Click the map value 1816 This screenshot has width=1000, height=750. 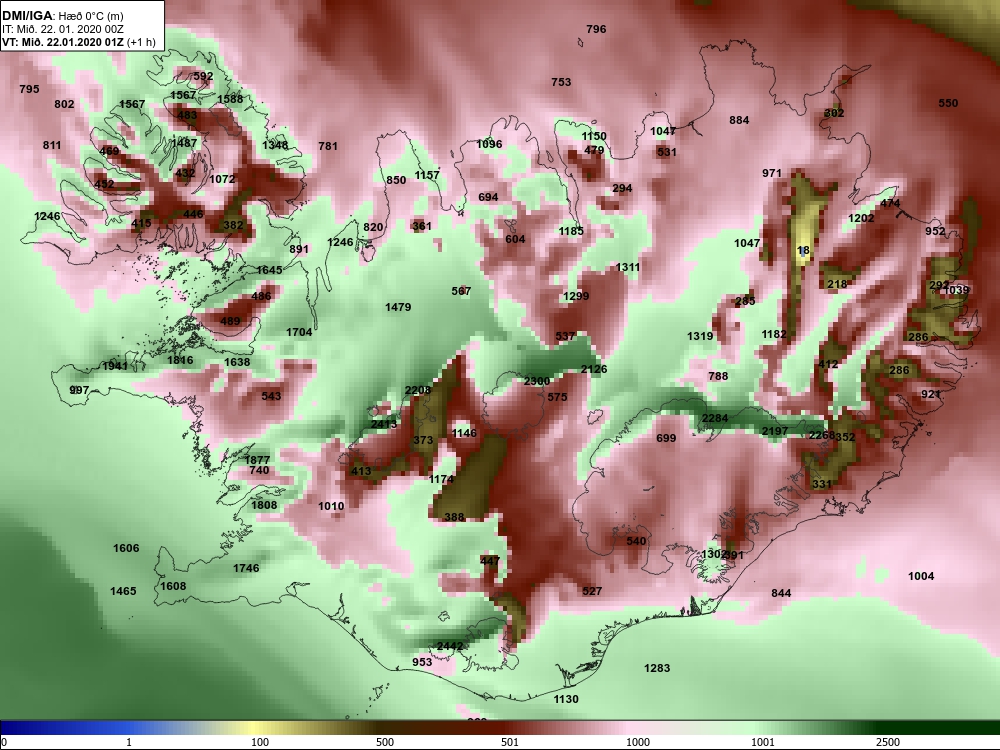coord(180,360)
